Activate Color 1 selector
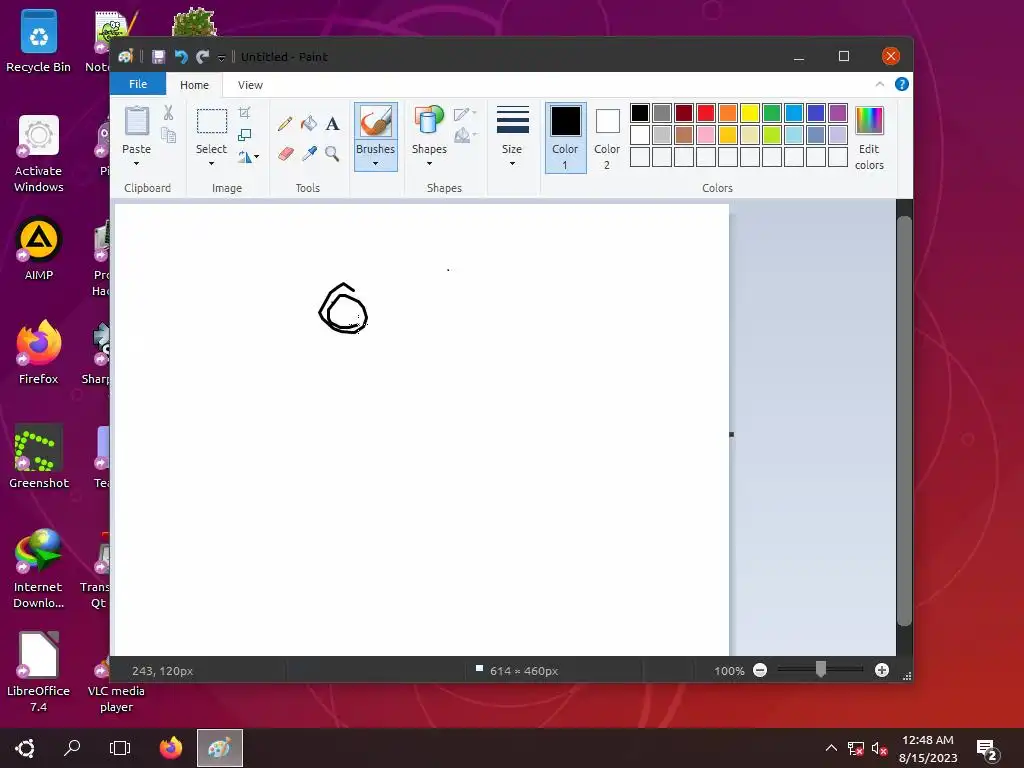Image resolution: width=1024 pixels, height=768 pixels. pyautogui.click(x=566, y=137)
